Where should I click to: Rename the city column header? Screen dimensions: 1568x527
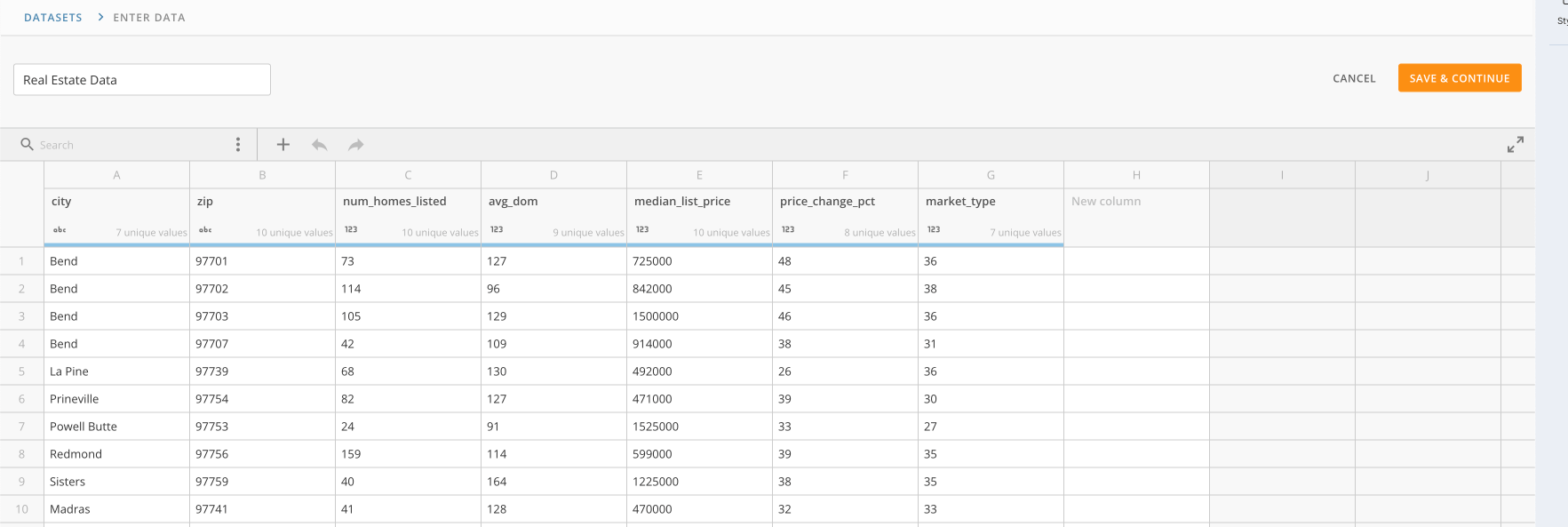coord(61,202)
